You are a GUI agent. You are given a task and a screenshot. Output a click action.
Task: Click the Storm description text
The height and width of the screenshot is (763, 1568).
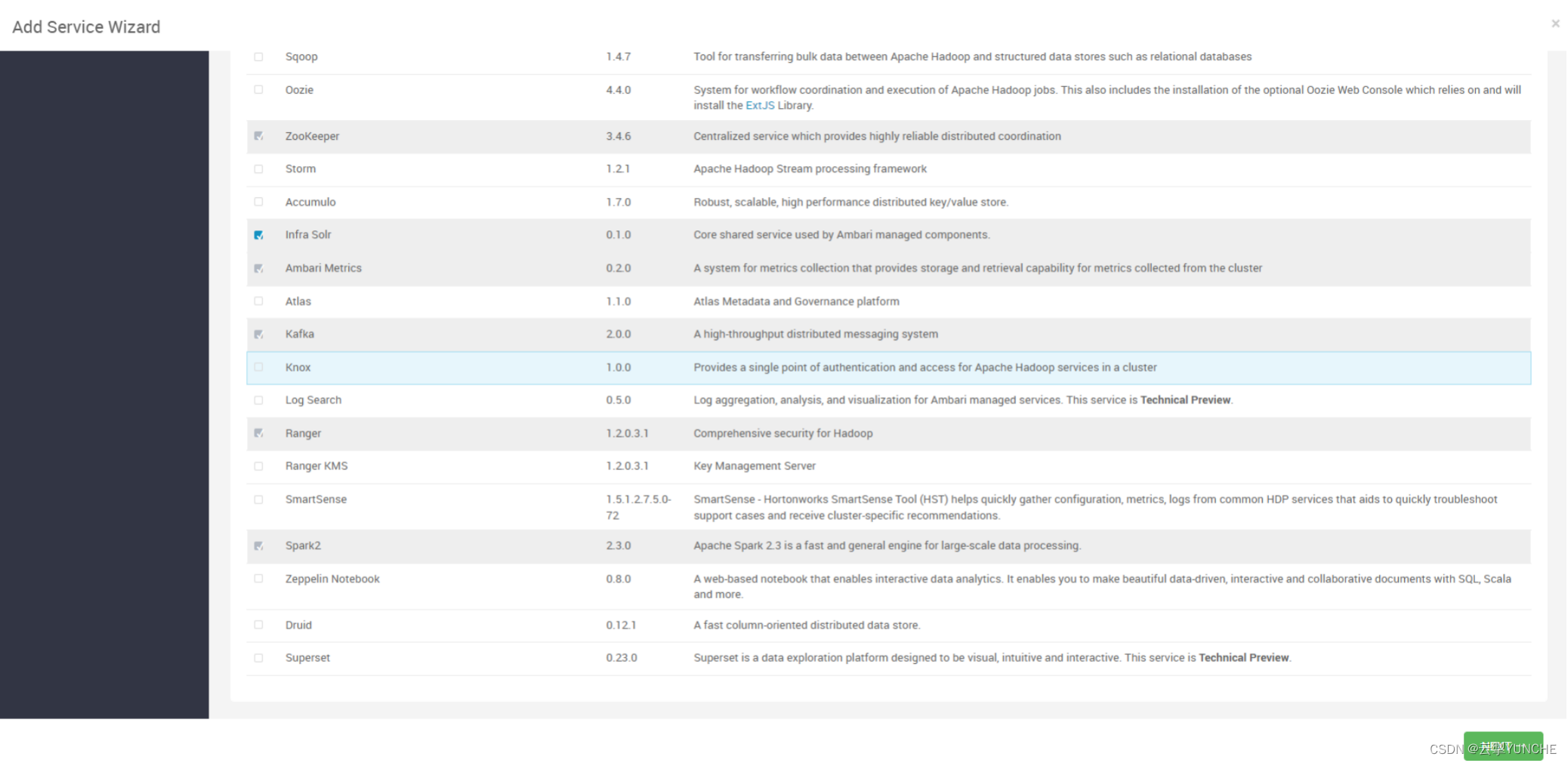[x=810, y=168]
